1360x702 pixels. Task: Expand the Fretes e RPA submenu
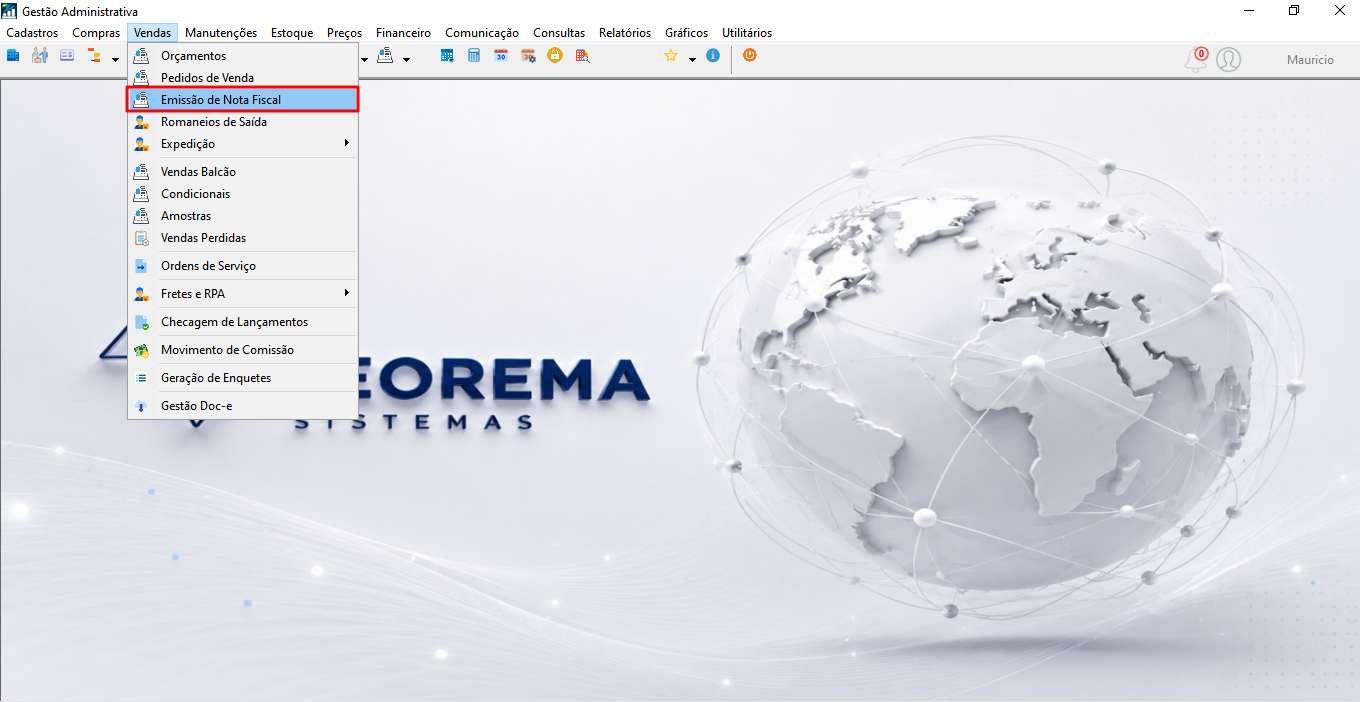pyautogui.click(x=242, y=294)
